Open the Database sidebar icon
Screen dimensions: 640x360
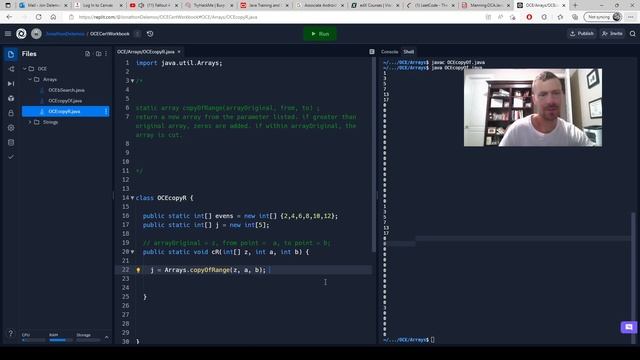(x=11, y=142)
